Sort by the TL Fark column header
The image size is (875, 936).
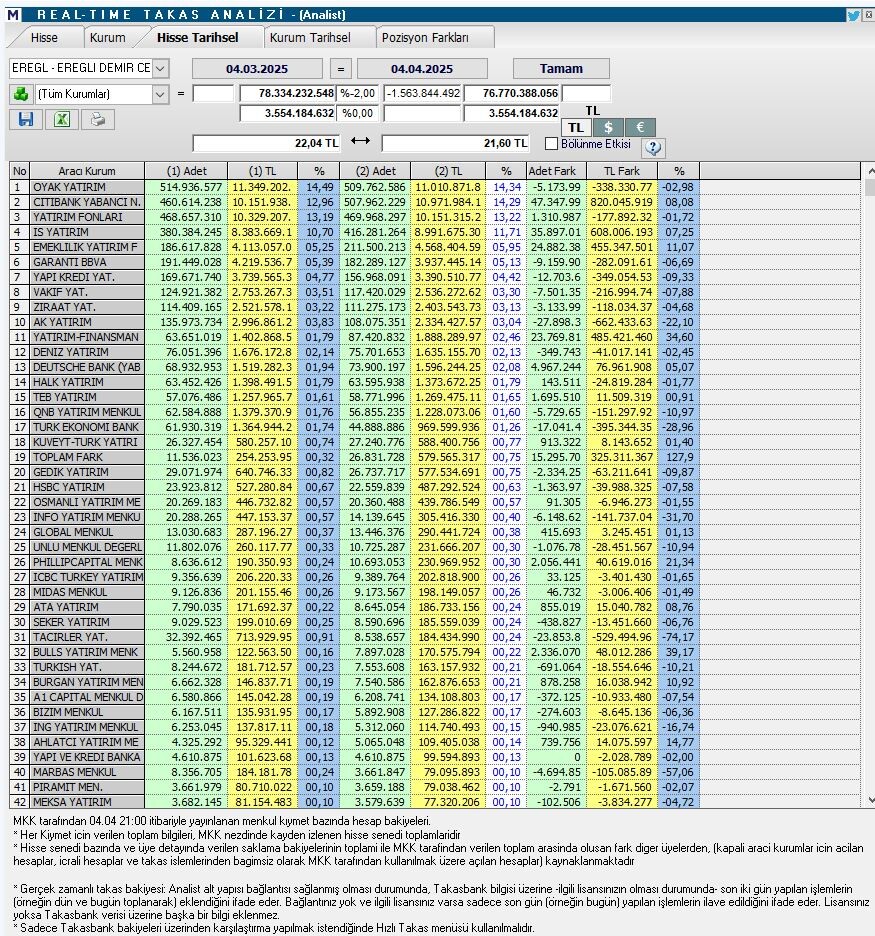click(x=621, y=171)
